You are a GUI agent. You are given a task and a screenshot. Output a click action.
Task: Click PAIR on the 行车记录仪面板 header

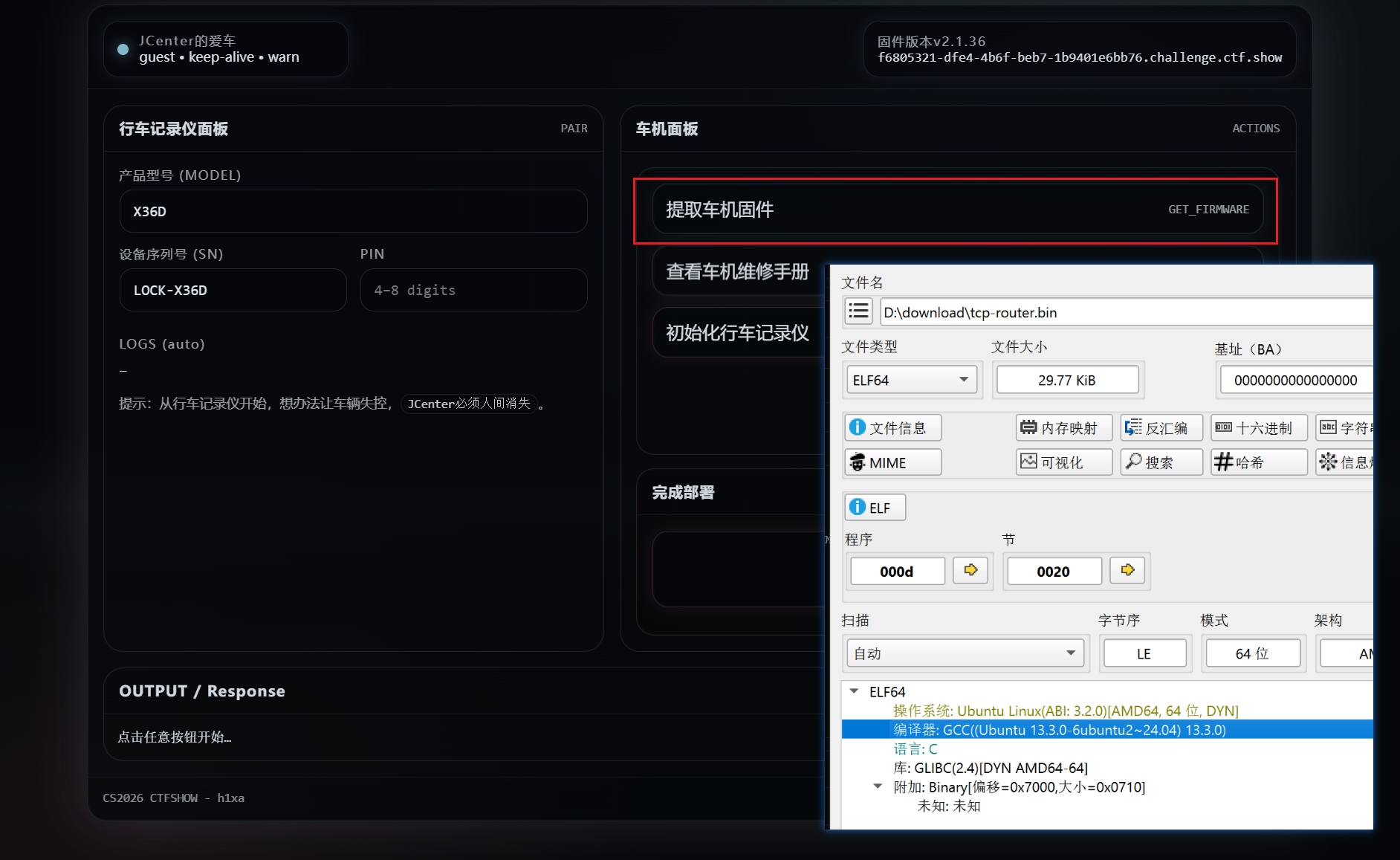[x=574, y=128]
